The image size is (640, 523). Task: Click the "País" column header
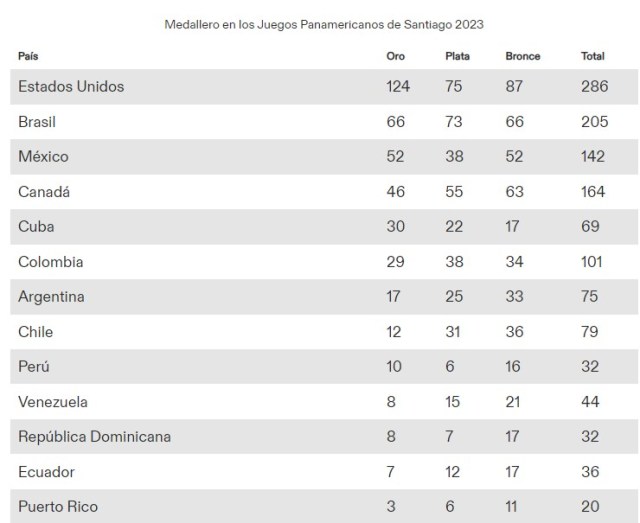tap(28, 56)
